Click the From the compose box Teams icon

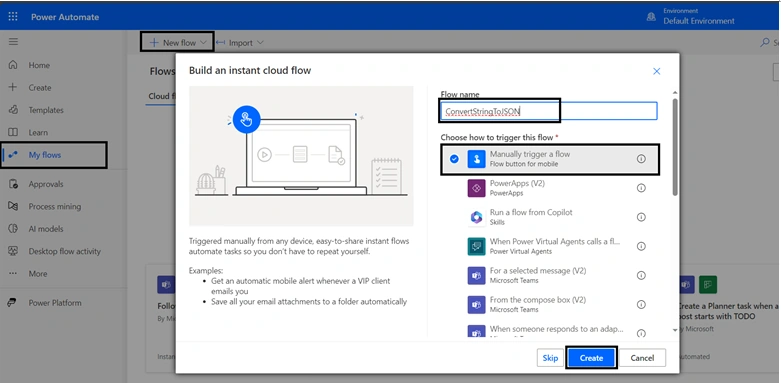coord(476,304)
